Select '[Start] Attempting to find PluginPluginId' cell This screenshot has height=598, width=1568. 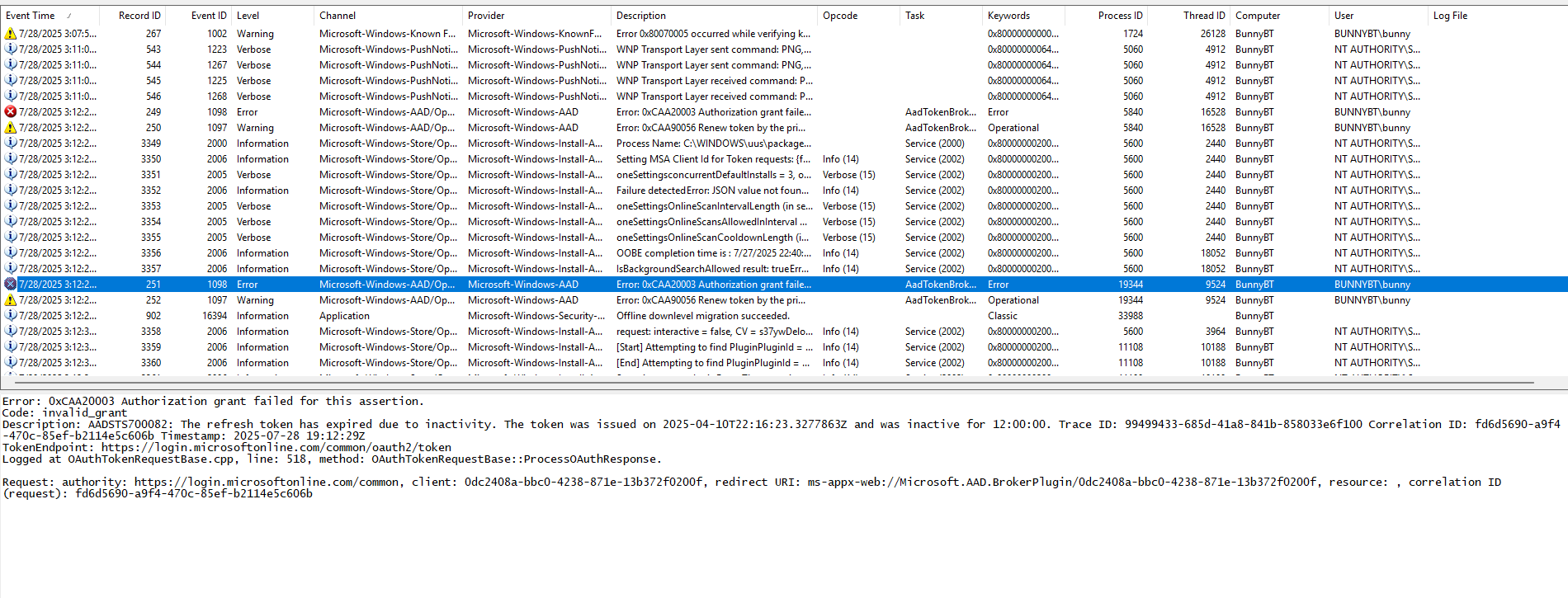pos(714,347)
